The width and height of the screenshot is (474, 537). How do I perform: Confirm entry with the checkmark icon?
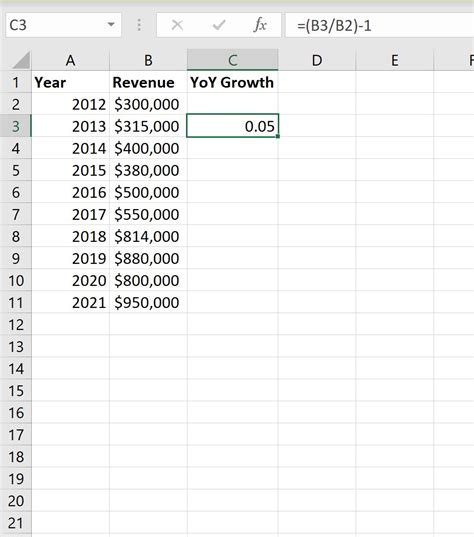219,25
